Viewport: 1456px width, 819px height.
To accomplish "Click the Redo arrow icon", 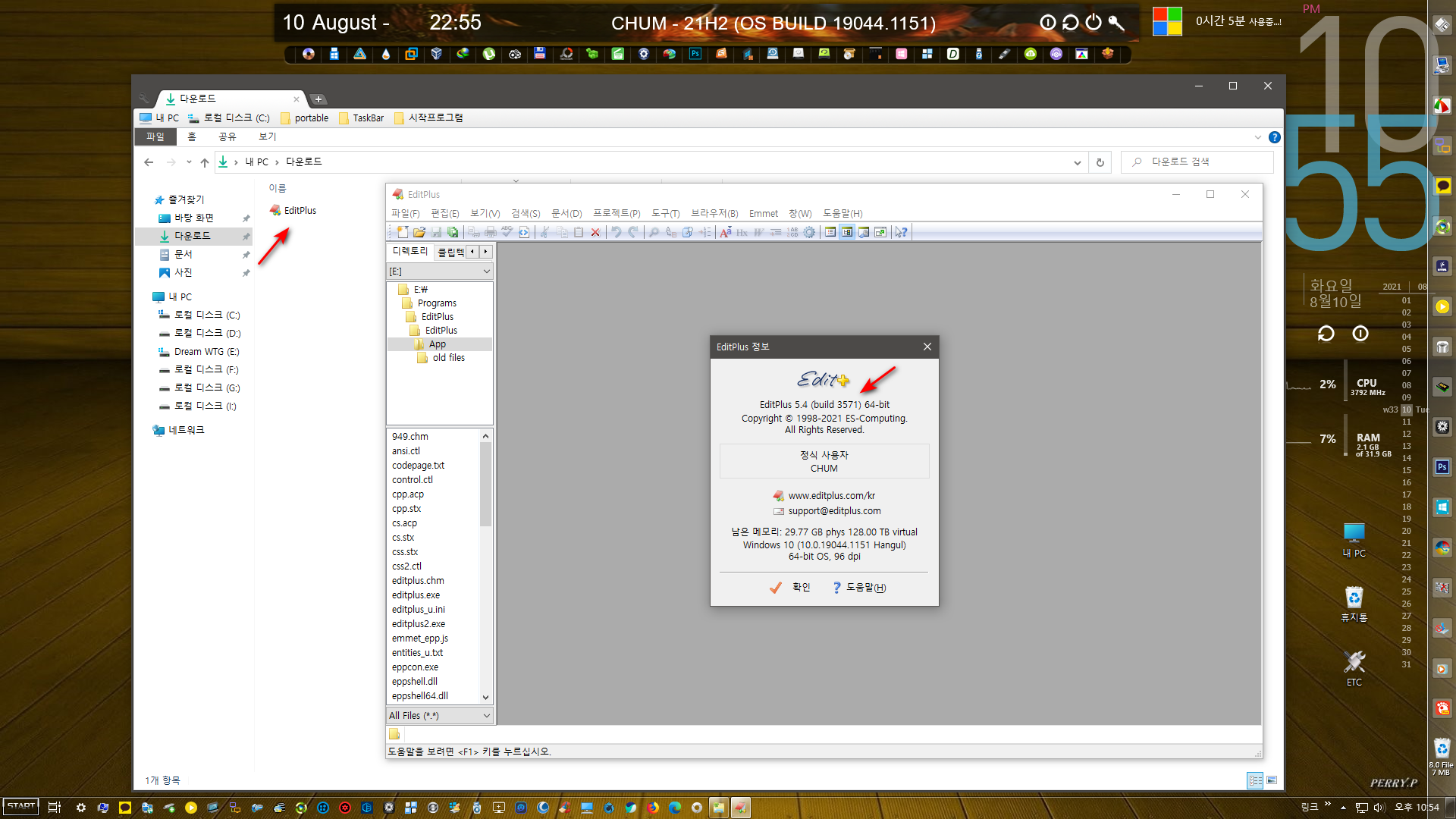I will [x=633, y=232].
